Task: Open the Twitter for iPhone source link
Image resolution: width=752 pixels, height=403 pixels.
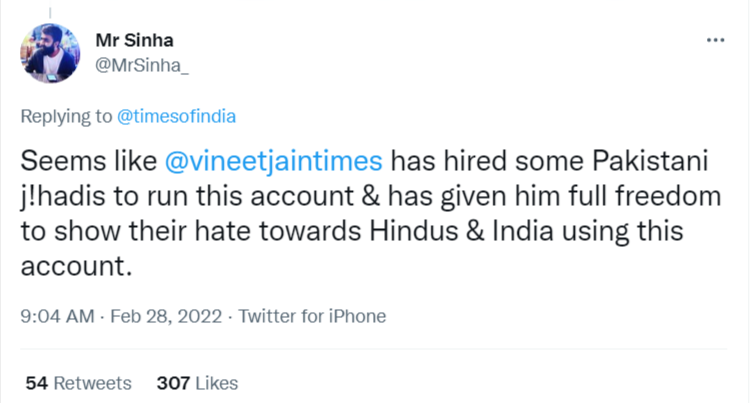Action: [x=314, y=316]
